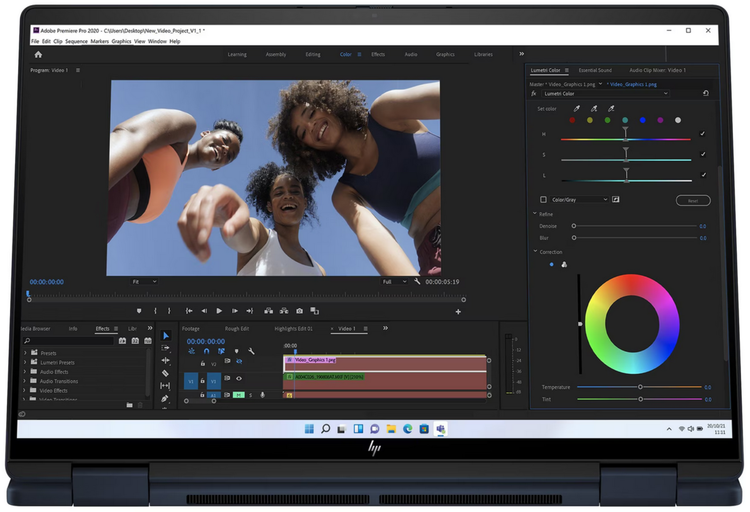Select the Pen tool
Image resolution: width=750 pixels, height=512 pixels.
165,398
